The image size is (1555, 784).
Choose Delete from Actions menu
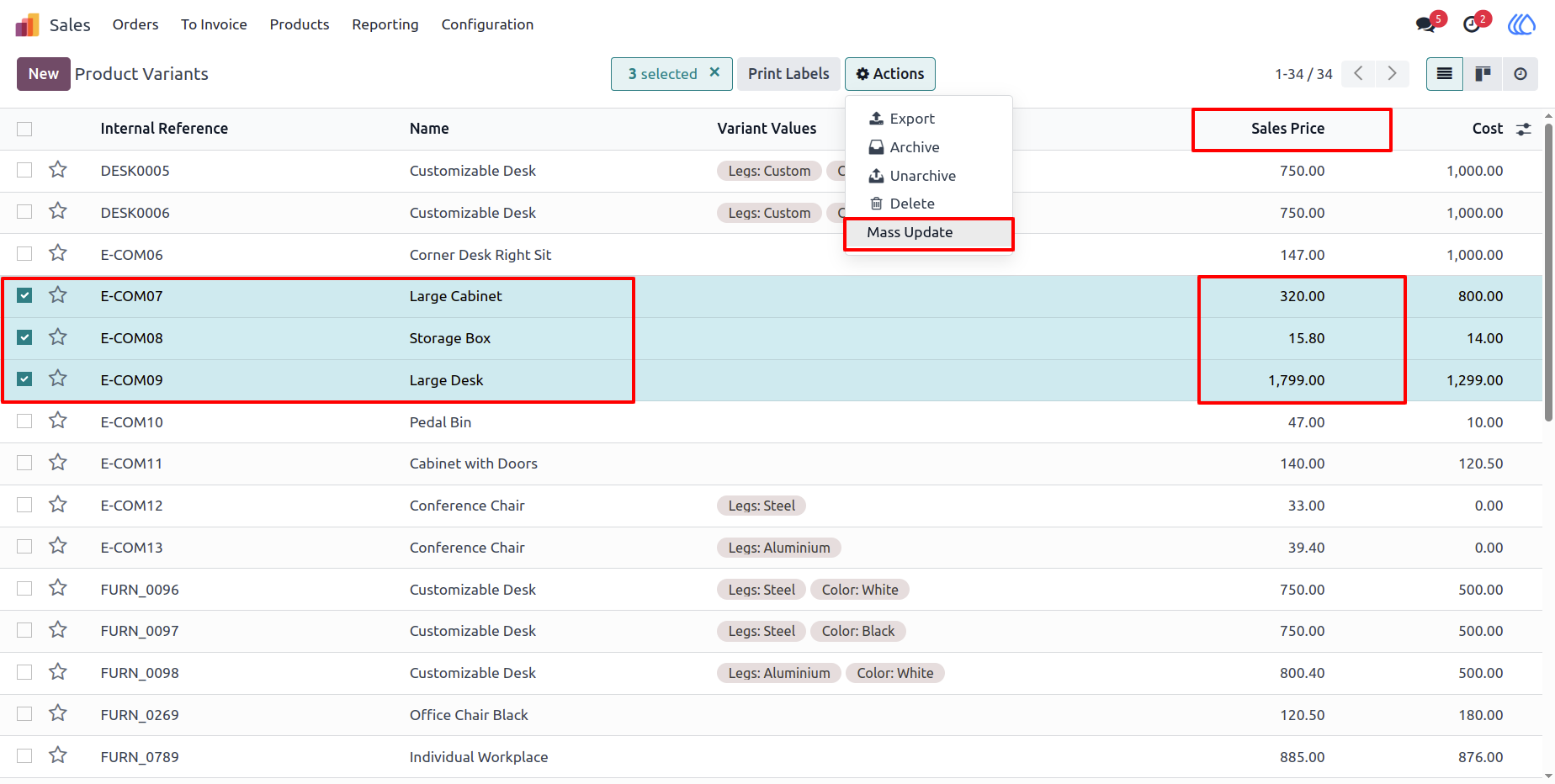[929, 204]
